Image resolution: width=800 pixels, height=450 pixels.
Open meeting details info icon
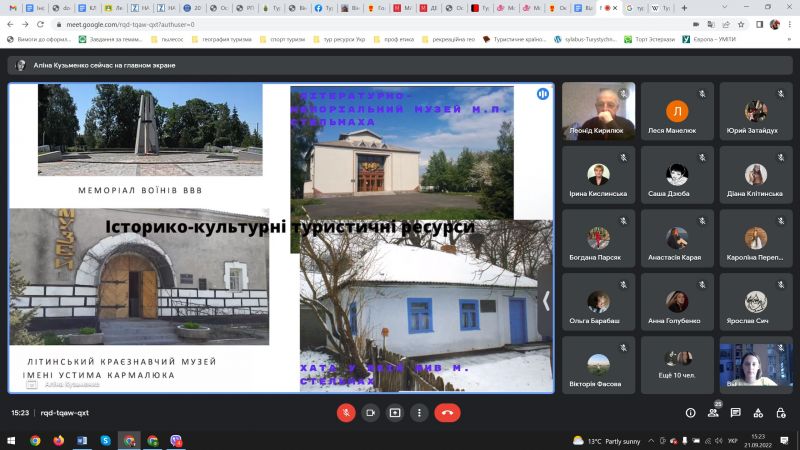[x=690, y=413]
